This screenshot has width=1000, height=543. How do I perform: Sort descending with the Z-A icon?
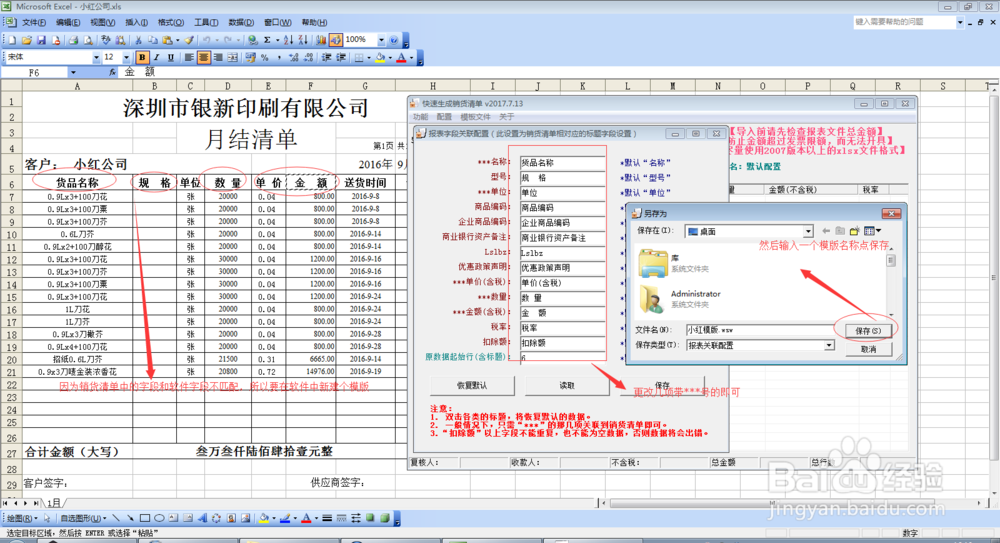click(304, 40)
